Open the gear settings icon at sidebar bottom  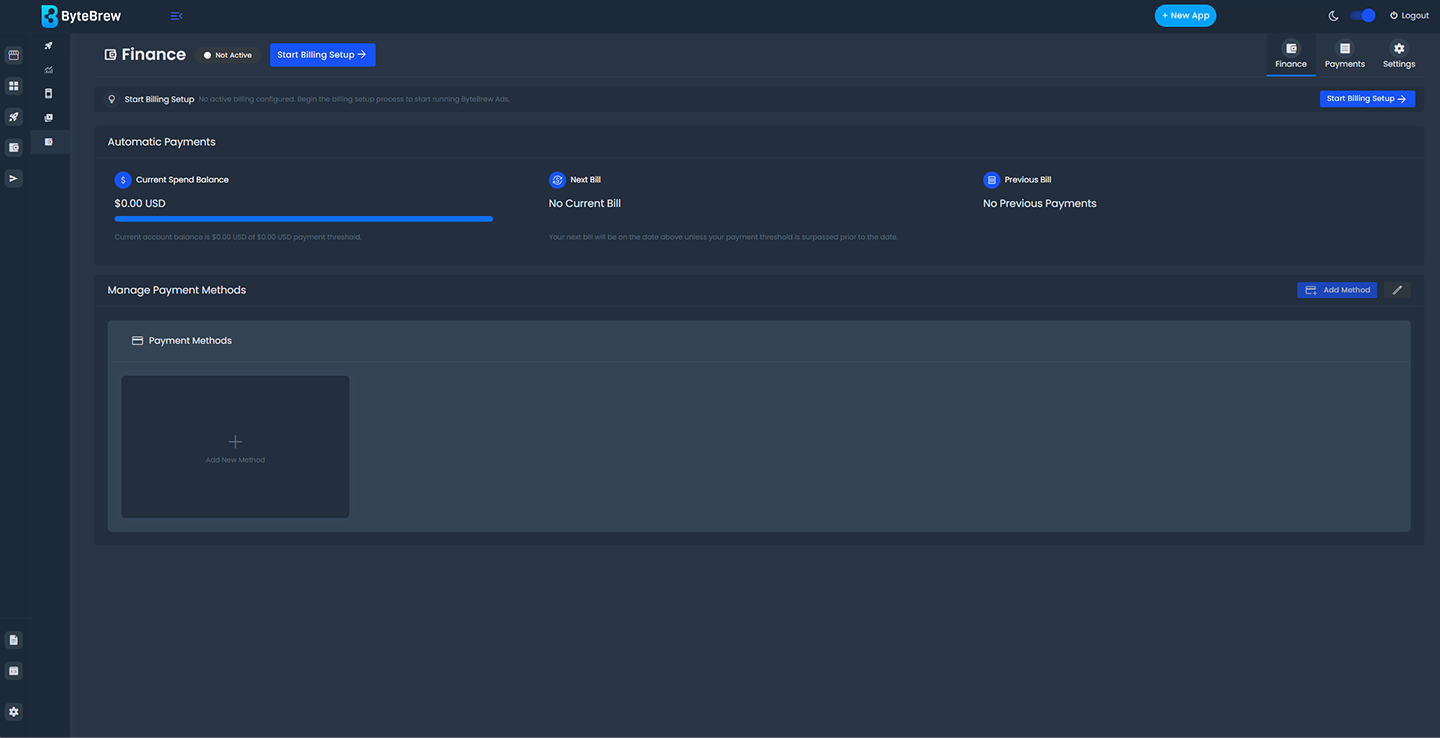click(14, 712)
